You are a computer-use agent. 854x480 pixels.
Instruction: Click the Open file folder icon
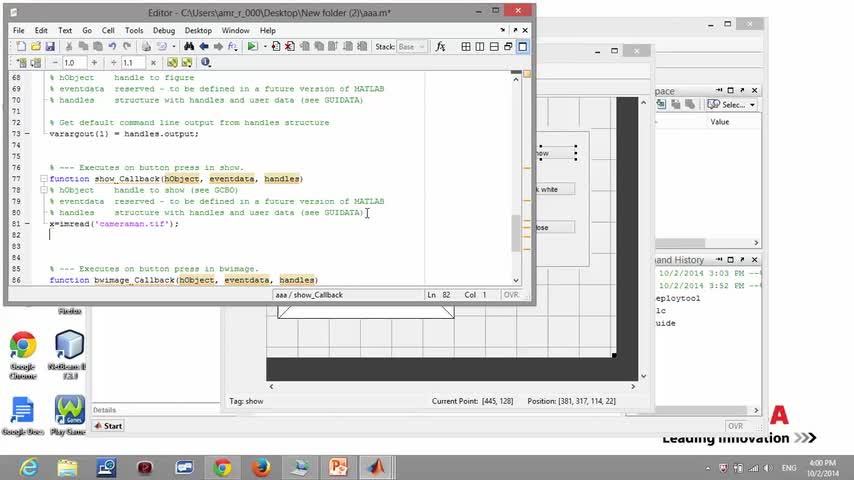36,47
